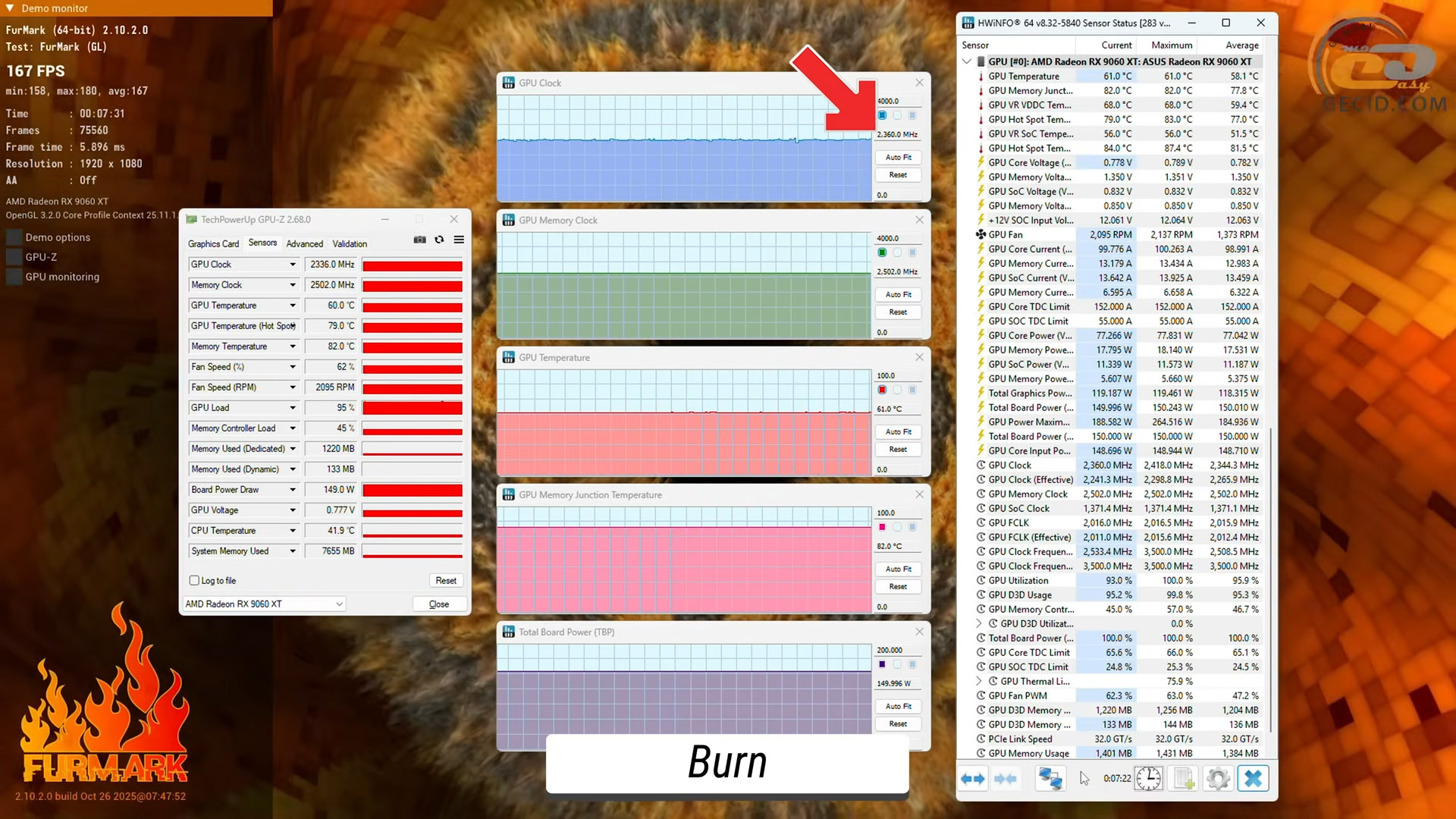Screen dimensions: 1456x819
Task: Click the red color swatch in GPU Temperature graph
Action: pos(882,390)
